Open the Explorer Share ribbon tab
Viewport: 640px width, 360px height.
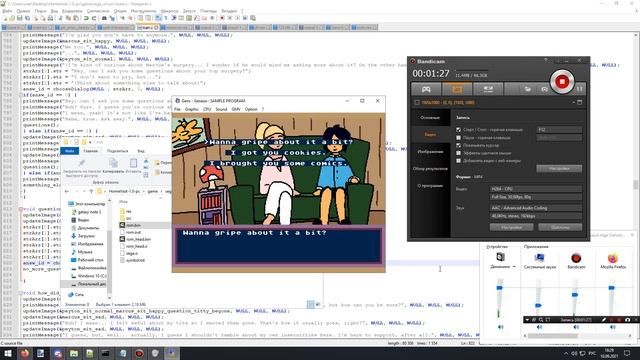pyautogui.click(x=117, y=151)
